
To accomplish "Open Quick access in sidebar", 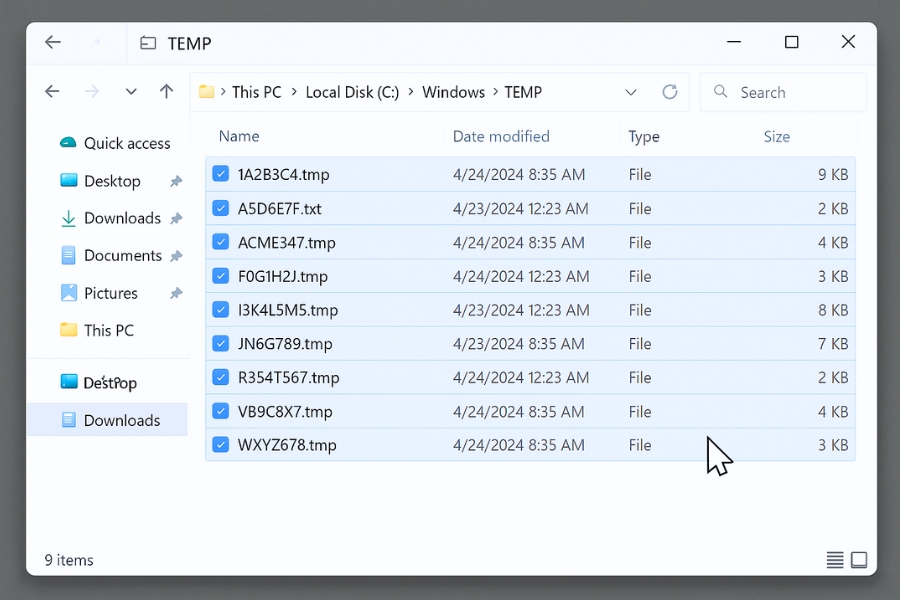I will click(x=126, y=143).
